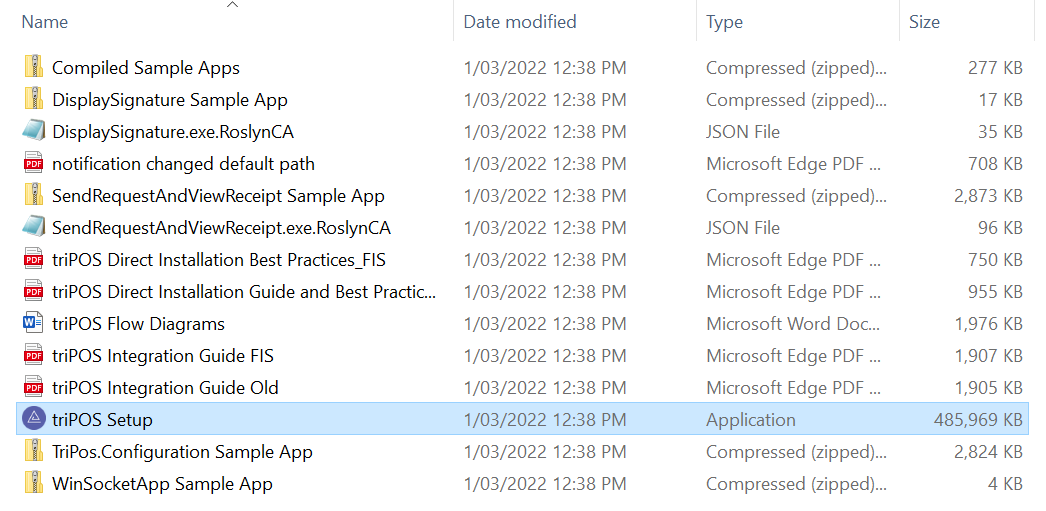Select file name SendRequestAndViewReceipt.exe.RoslynCA

221,228
